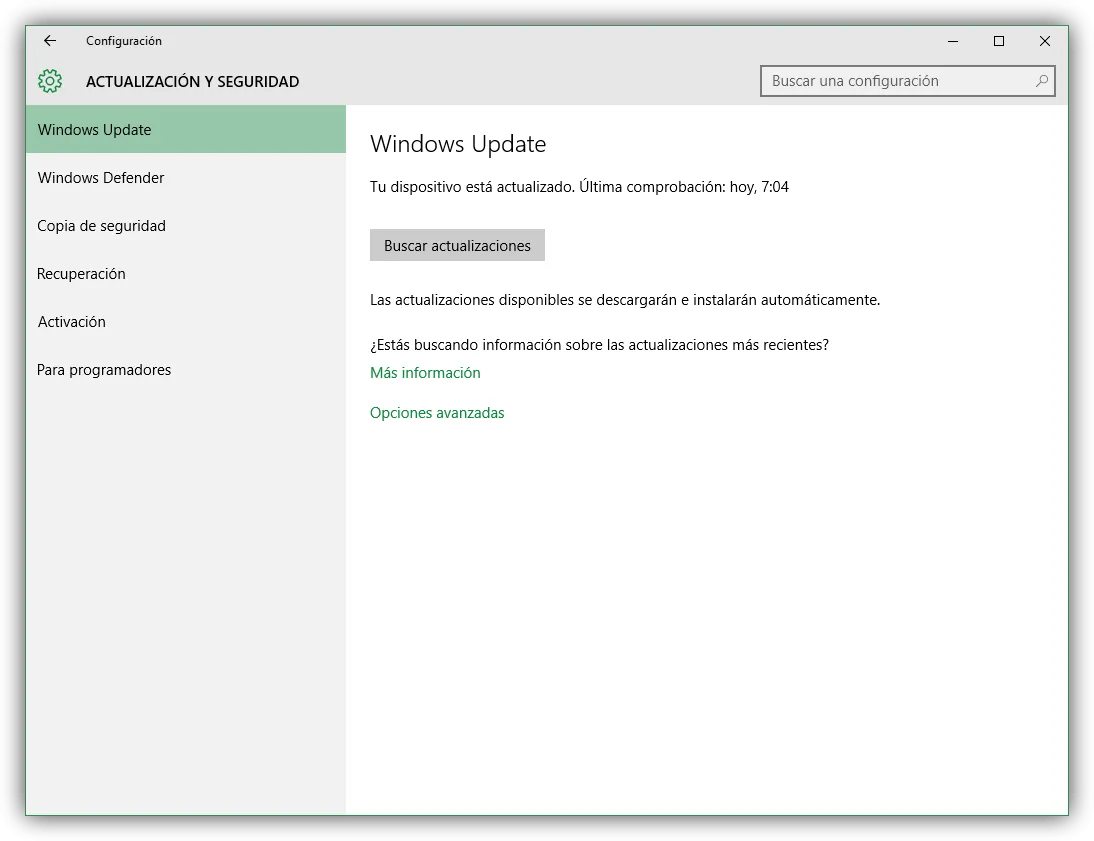Click the Buscar una configuración search field

coord(895,81)
